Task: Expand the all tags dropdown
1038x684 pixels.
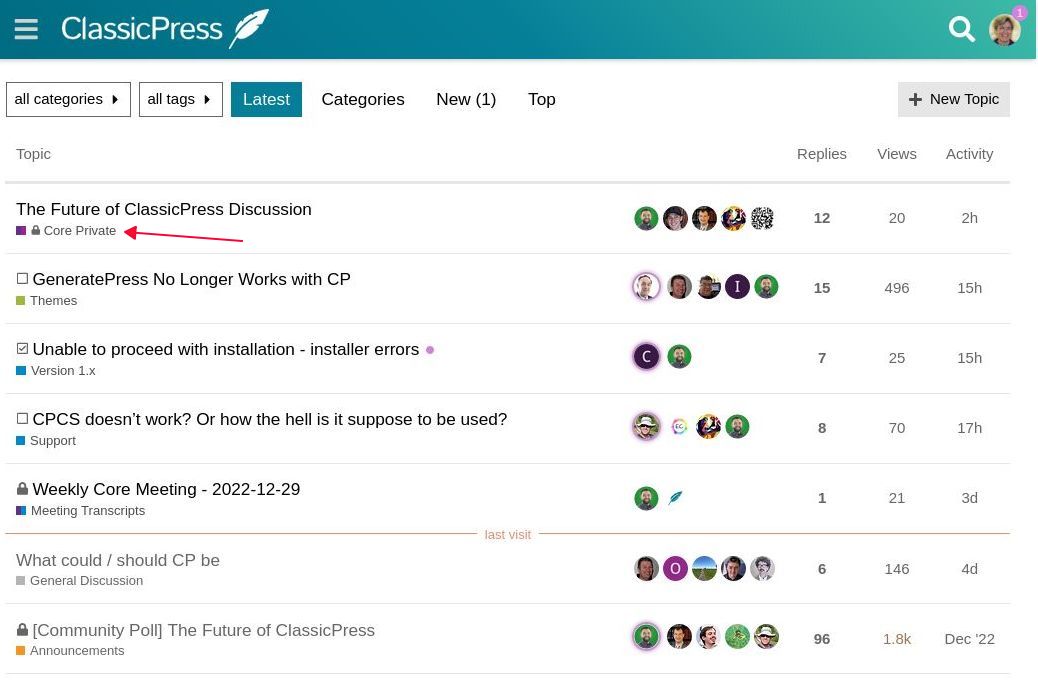Action: (181, 99)
